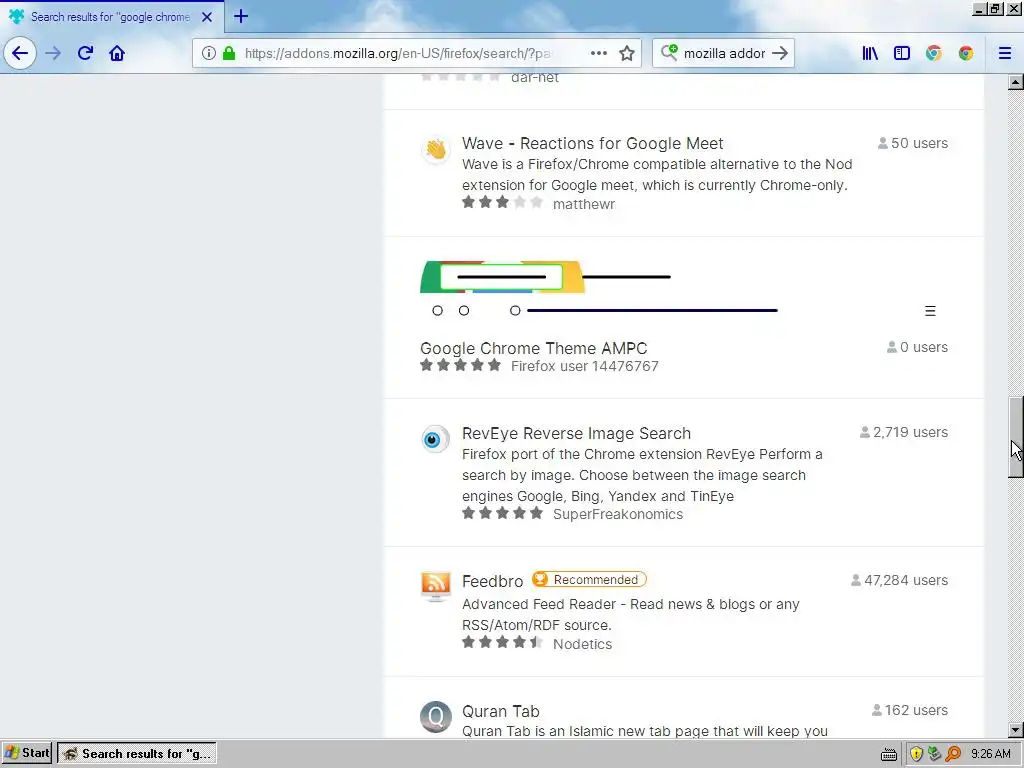Go back to the previous page
This screenshot has width=1024, height=768.
point(20,53)
